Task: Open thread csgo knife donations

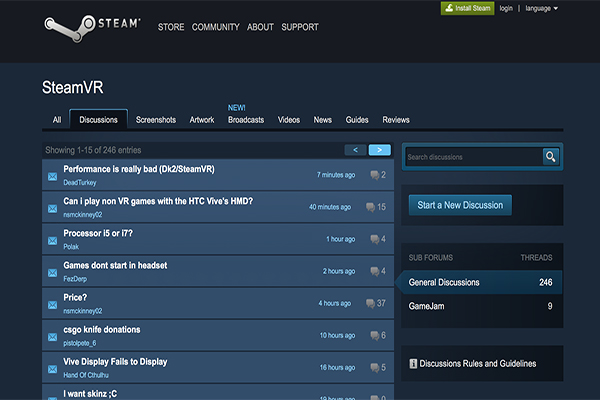Action: point(102,330)
